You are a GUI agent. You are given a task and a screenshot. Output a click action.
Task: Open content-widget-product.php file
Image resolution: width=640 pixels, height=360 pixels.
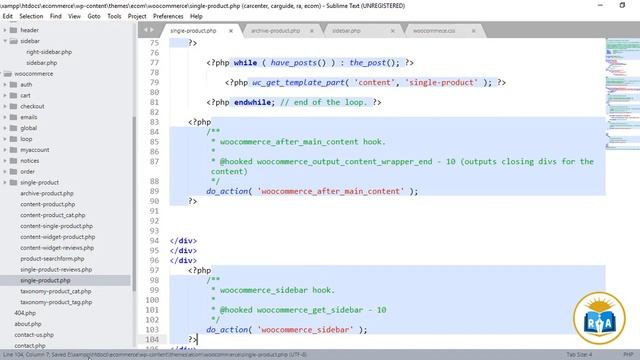[x=58, y=237]
